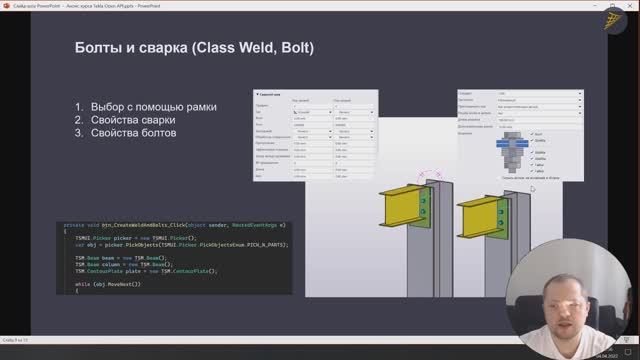Toggle the bottom-most Гайка checkbox
This screenshot has width=640, height=360.
(532, 171)
